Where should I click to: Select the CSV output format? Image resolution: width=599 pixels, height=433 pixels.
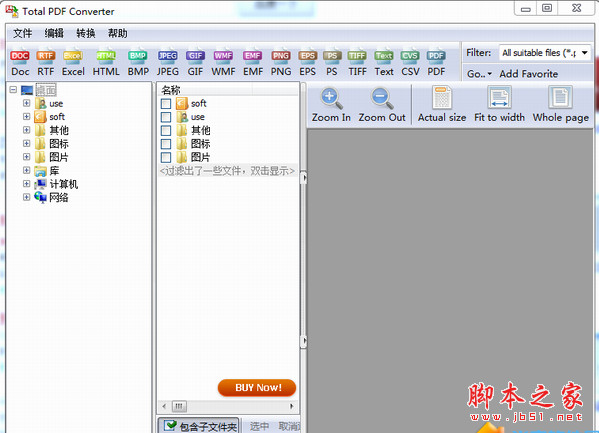coord(410,63)
